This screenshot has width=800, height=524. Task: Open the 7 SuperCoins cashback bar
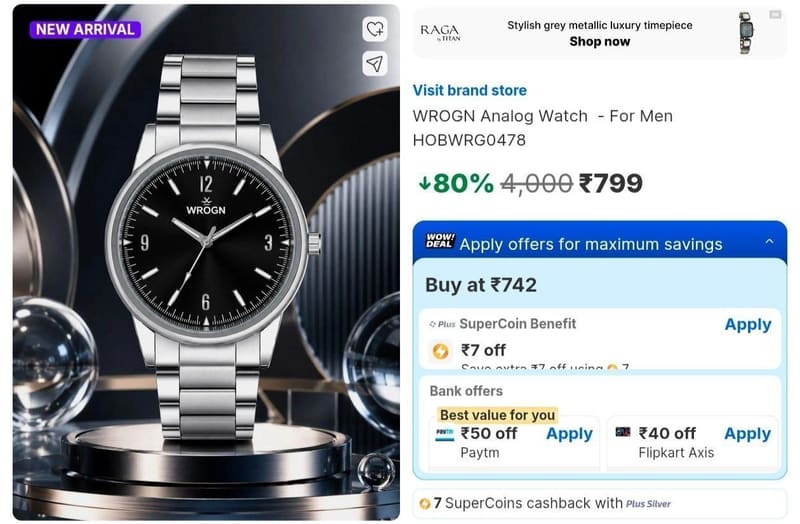(599, 504)
